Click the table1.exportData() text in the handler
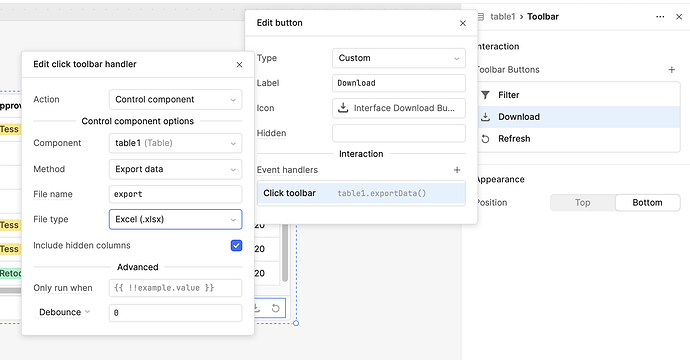 (x=382, y=193)
